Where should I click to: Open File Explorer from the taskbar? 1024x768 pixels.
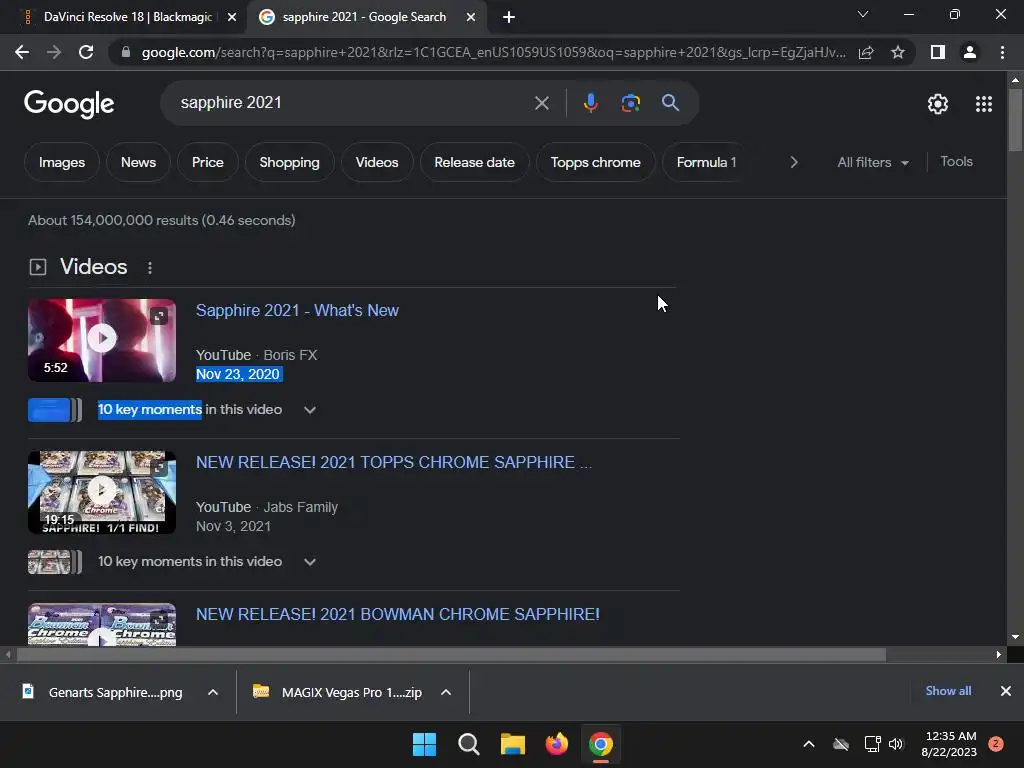(x=513, y=744)
